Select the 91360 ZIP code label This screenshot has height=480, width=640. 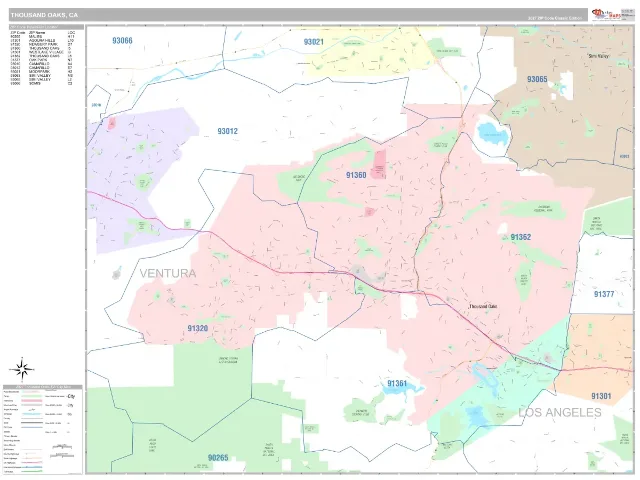click(x=356, y=175)
